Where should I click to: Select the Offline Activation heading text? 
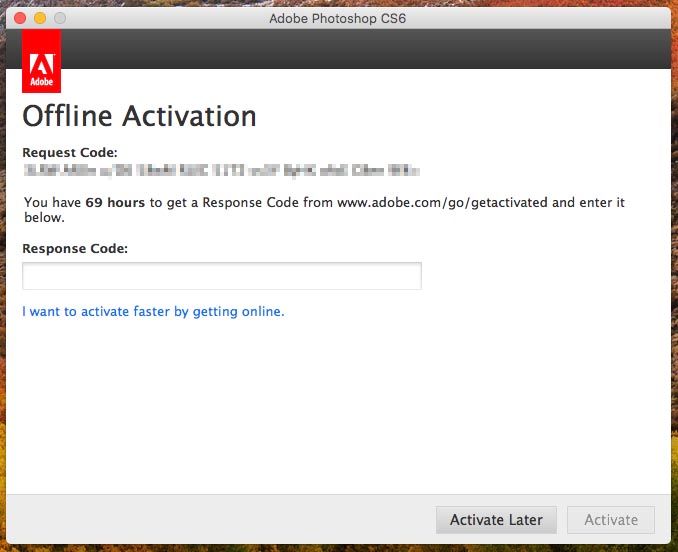tap(139, 116)
